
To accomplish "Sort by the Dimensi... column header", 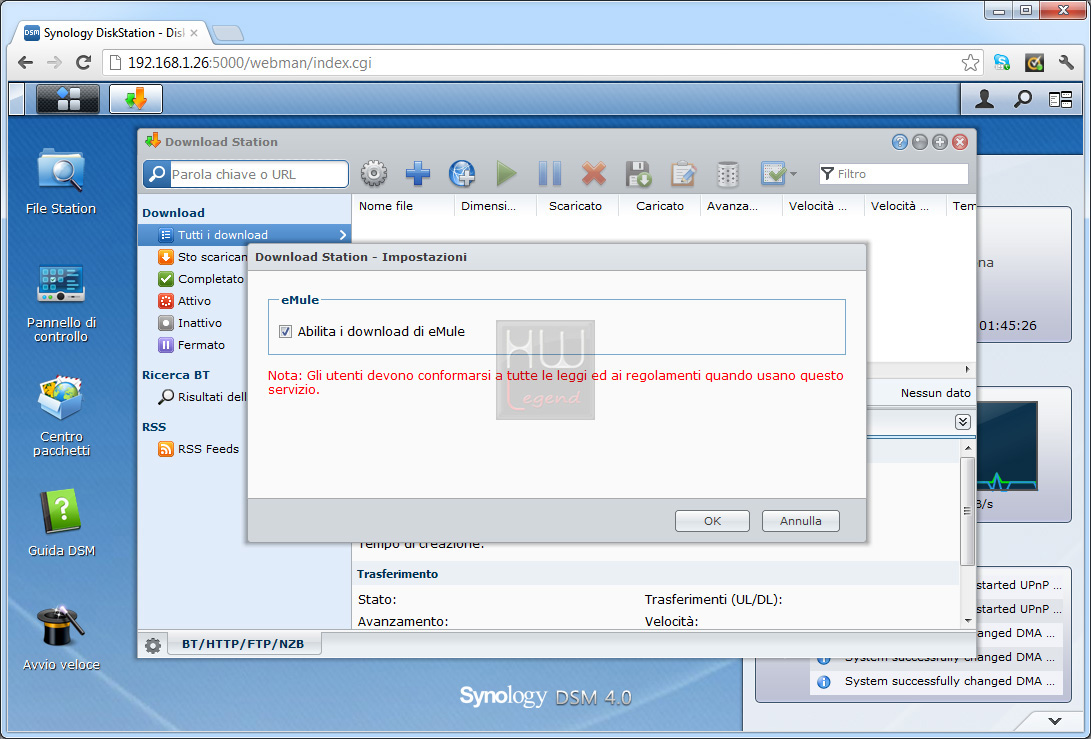I will 495,206.
